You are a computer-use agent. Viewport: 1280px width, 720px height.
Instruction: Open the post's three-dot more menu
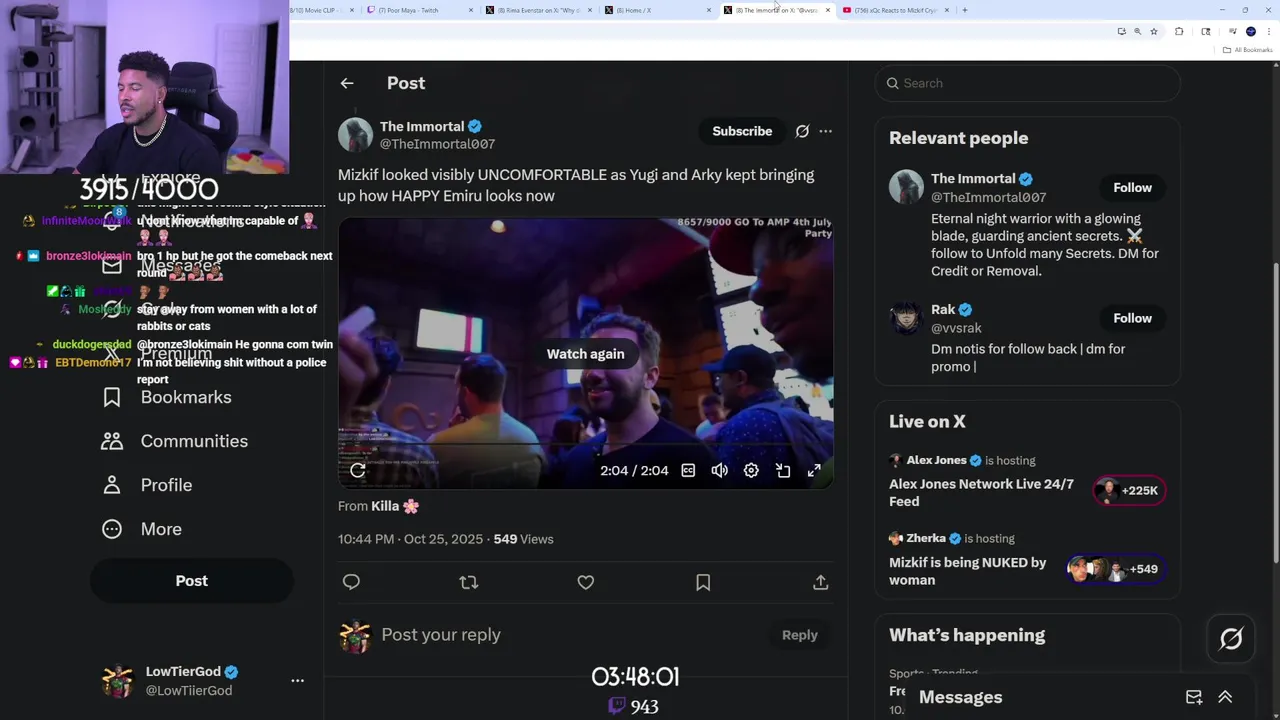point(825,131)
